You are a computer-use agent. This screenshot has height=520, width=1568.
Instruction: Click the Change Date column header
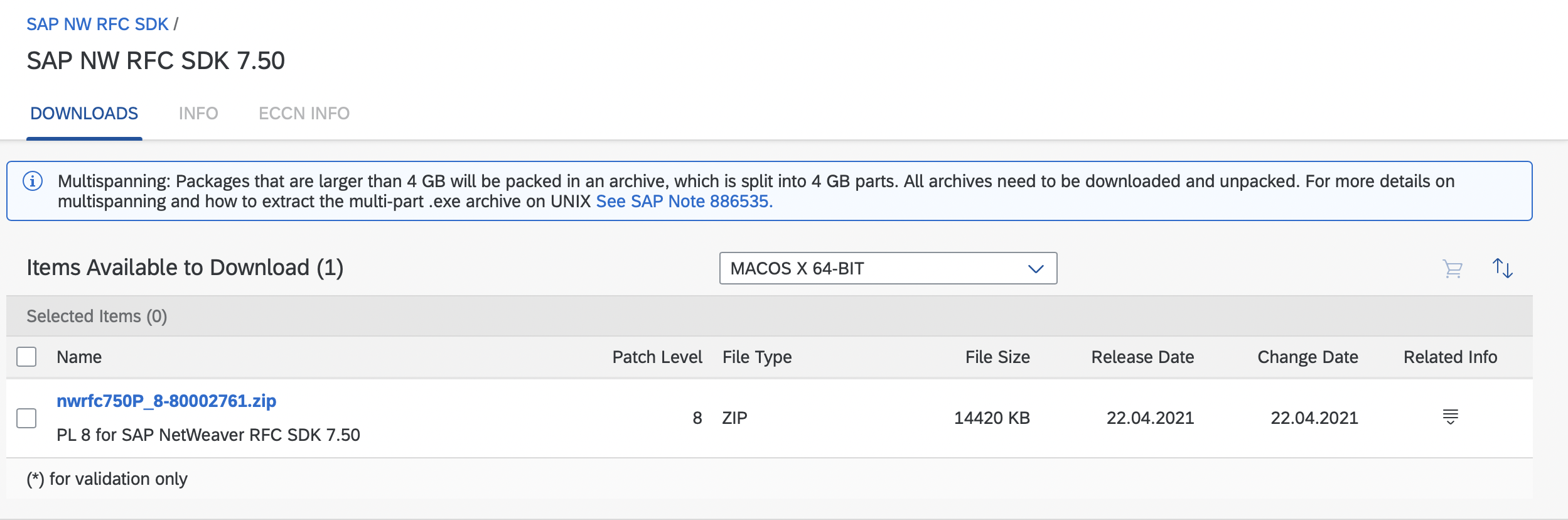[1308, 357]
